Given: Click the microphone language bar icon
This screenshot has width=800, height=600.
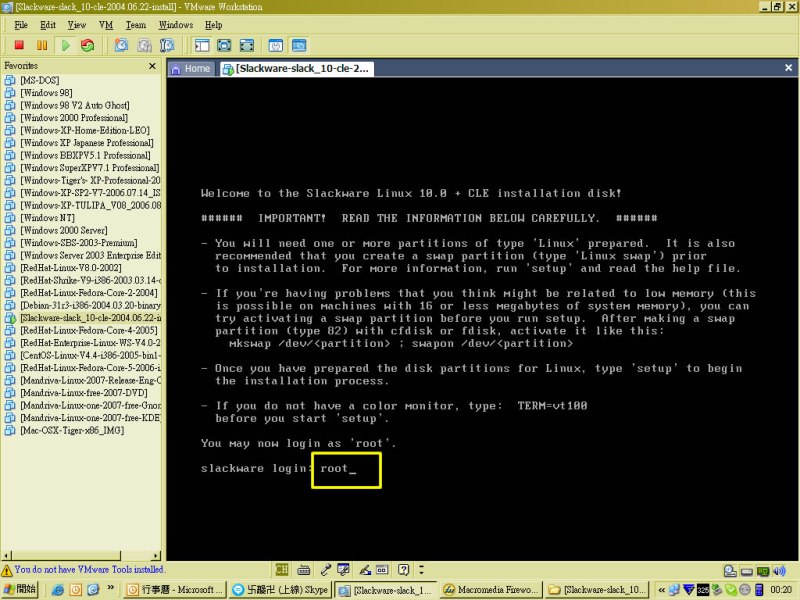Looking at the screenshot, I should coord(325,569).
